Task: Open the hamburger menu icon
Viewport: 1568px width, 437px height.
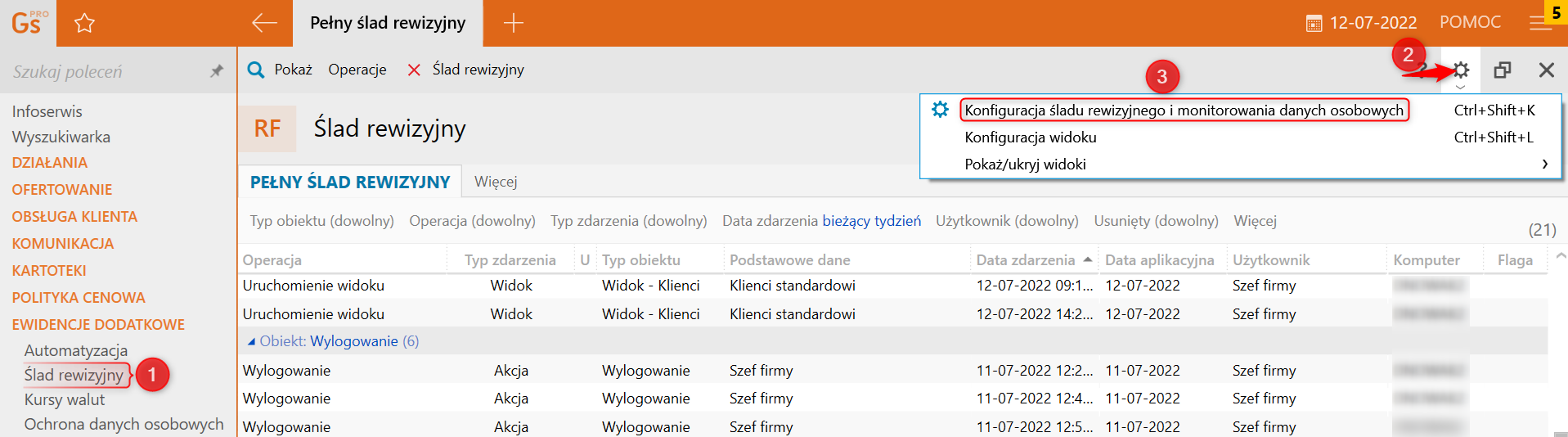Action: point(1539,24)
